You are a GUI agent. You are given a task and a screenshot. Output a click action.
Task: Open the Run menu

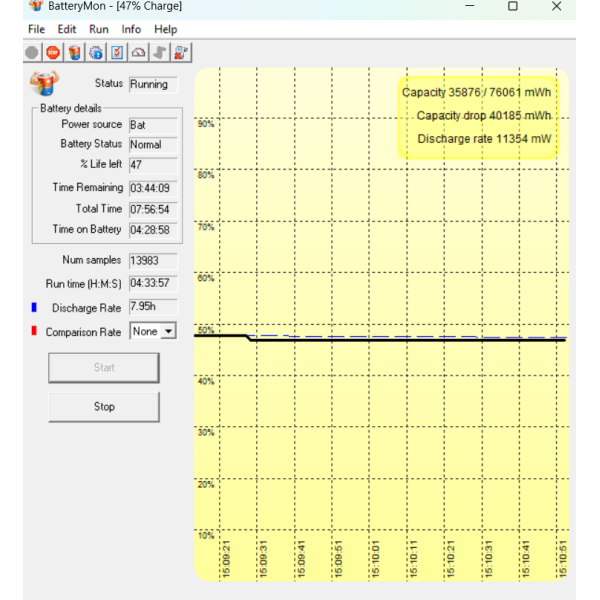(x=99, y=29)
